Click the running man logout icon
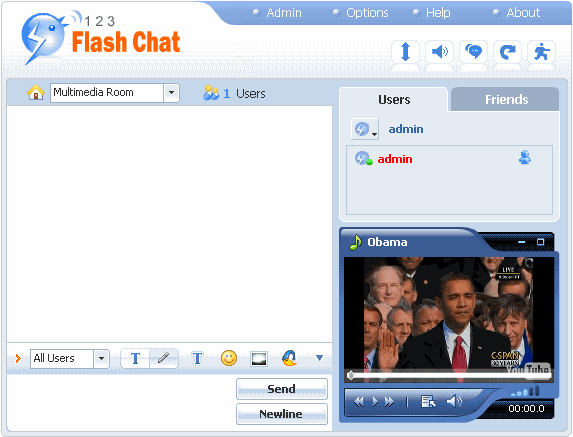 542,52
